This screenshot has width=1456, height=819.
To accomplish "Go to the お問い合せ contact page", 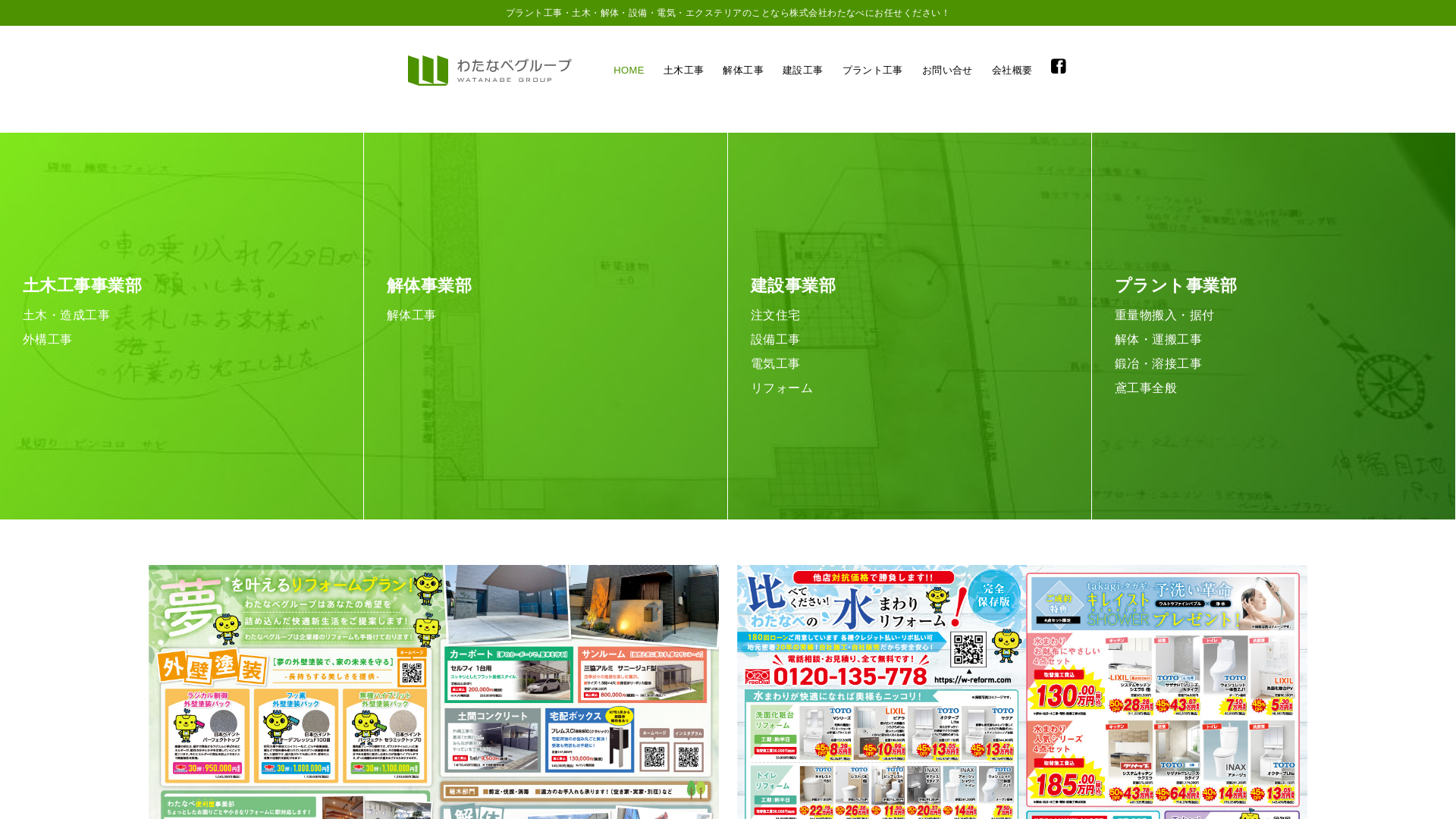I will pos(946,70).
